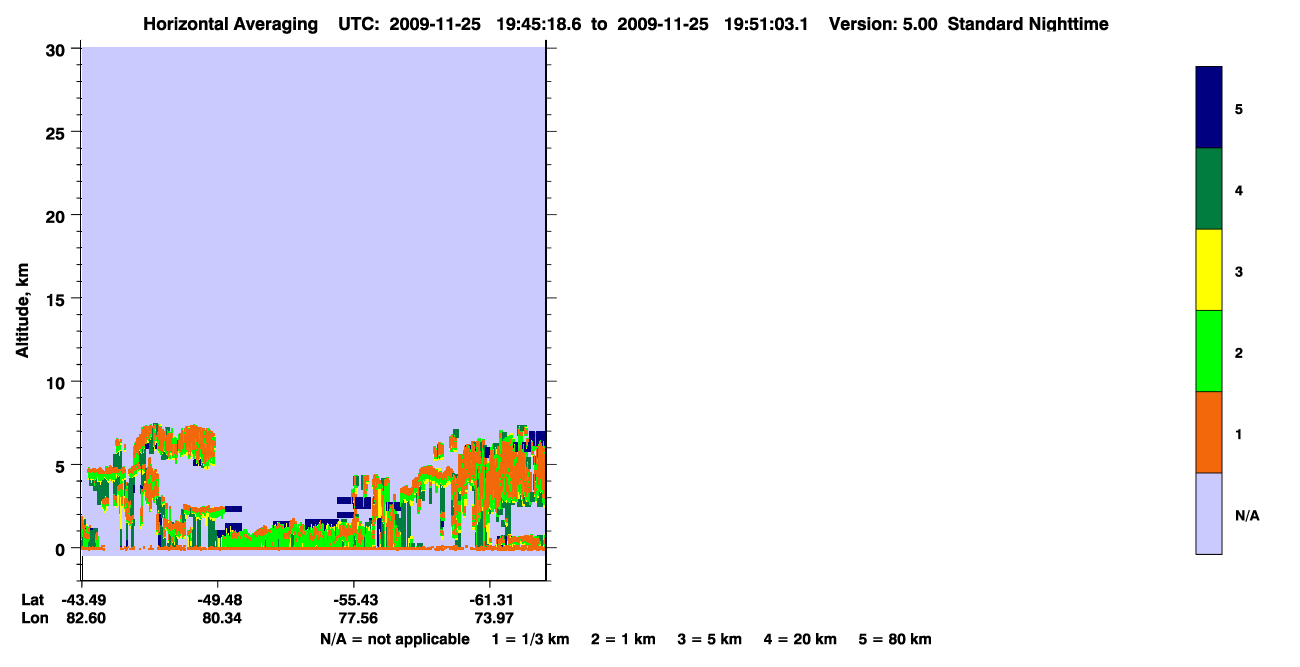Click the lavender N/A colorbar segment
The image size is (1300, 667).
click(x=1209, y=513)
